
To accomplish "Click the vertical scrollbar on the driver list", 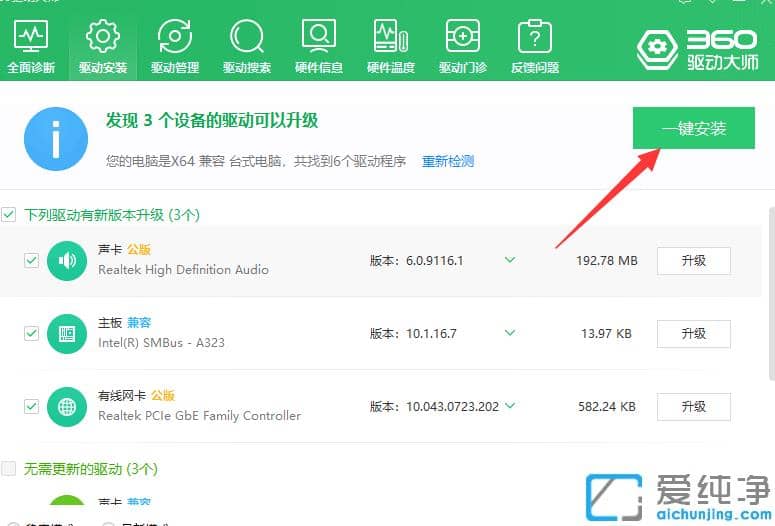I will tap(770, 290).
